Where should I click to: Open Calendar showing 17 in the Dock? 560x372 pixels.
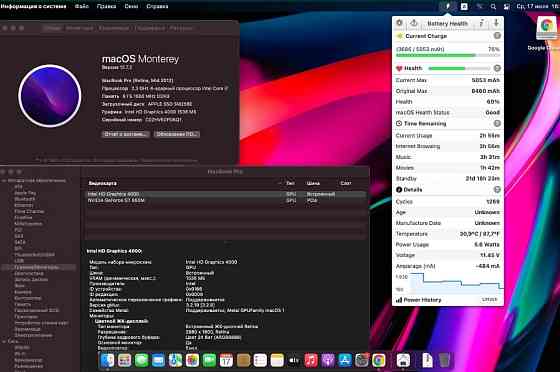coord(226,360)
